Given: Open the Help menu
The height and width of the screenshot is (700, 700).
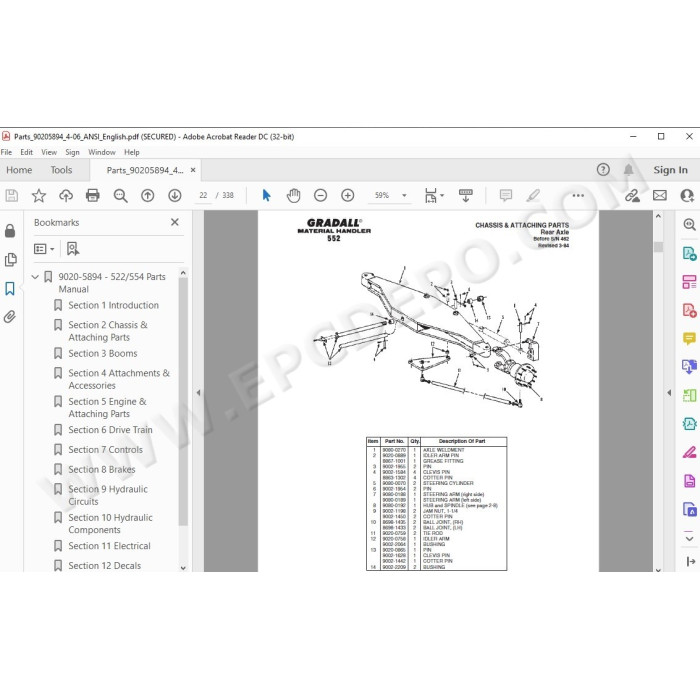Looking at the screenshot, I should (x=132, y=152).
